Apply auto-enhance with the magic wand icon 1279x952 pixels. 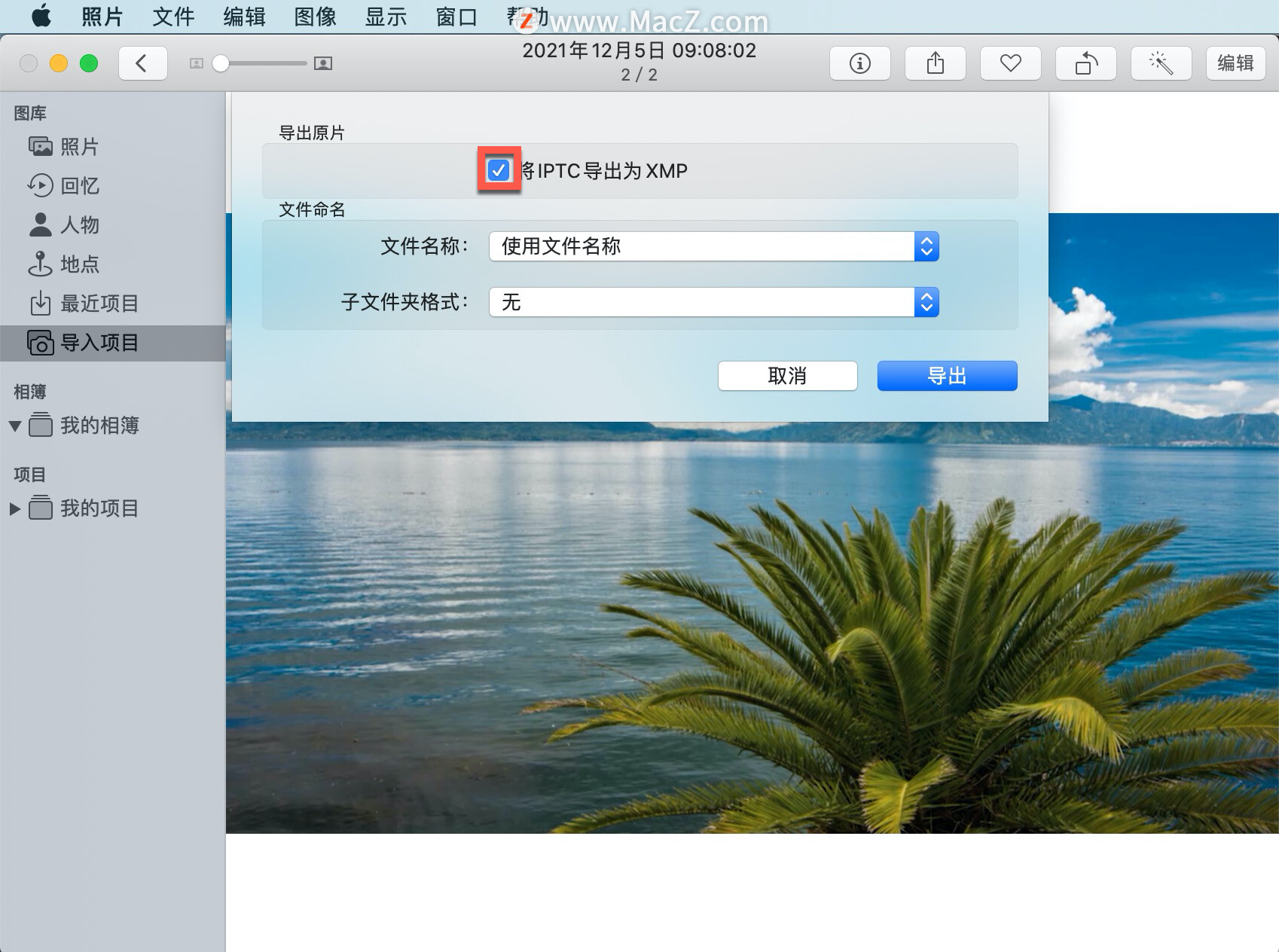1161,63
